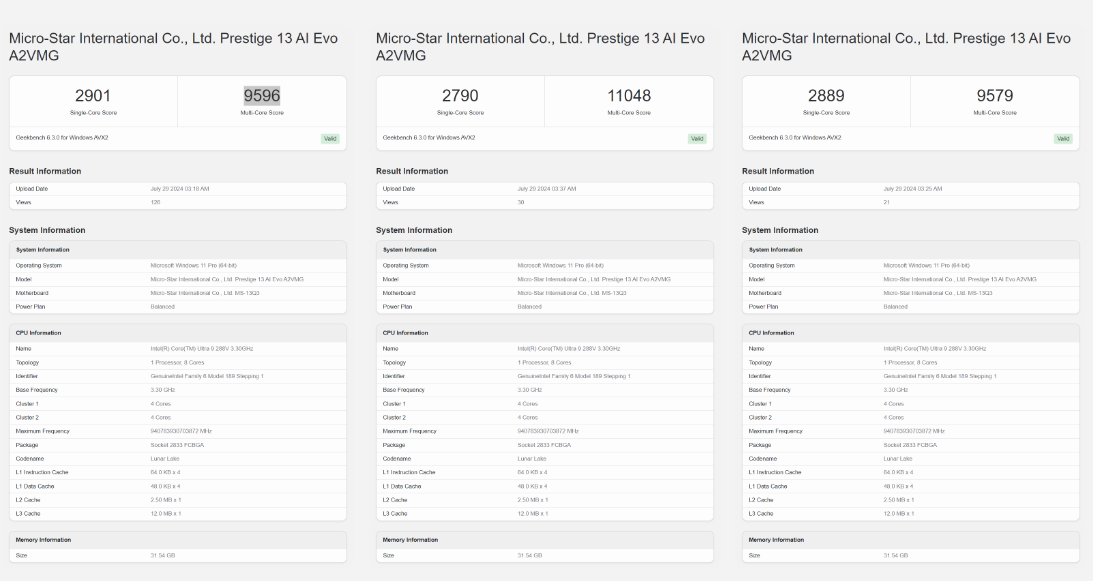This screenshot has height=581, width=1093.
Task: Click the Package Socket 2833 FCBGA row in 2790 result
Action: pos(544,445)
